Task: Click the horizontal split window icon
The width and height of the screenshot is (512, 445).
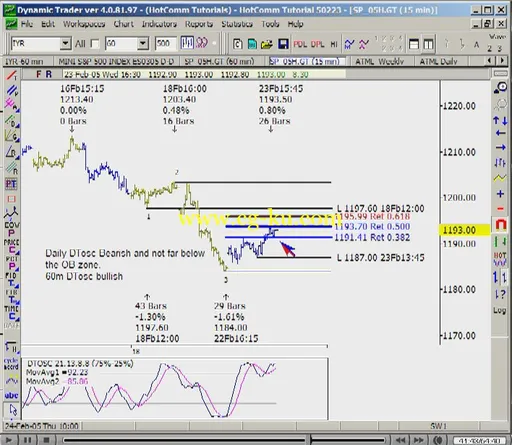Action: pos(414,44)
